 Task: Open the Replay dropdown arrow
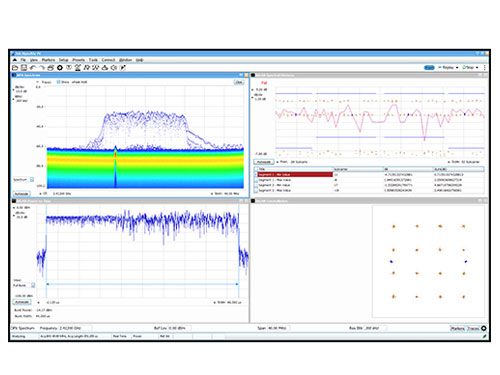457,68
